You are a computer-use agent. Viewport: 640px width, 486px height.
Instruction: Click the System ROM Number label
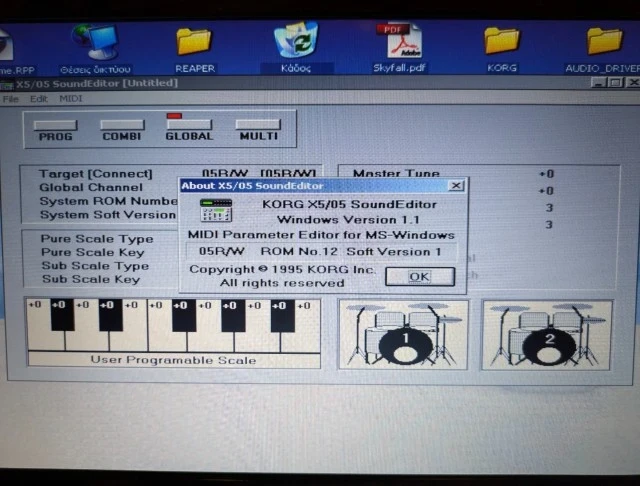tap(109, 201)
